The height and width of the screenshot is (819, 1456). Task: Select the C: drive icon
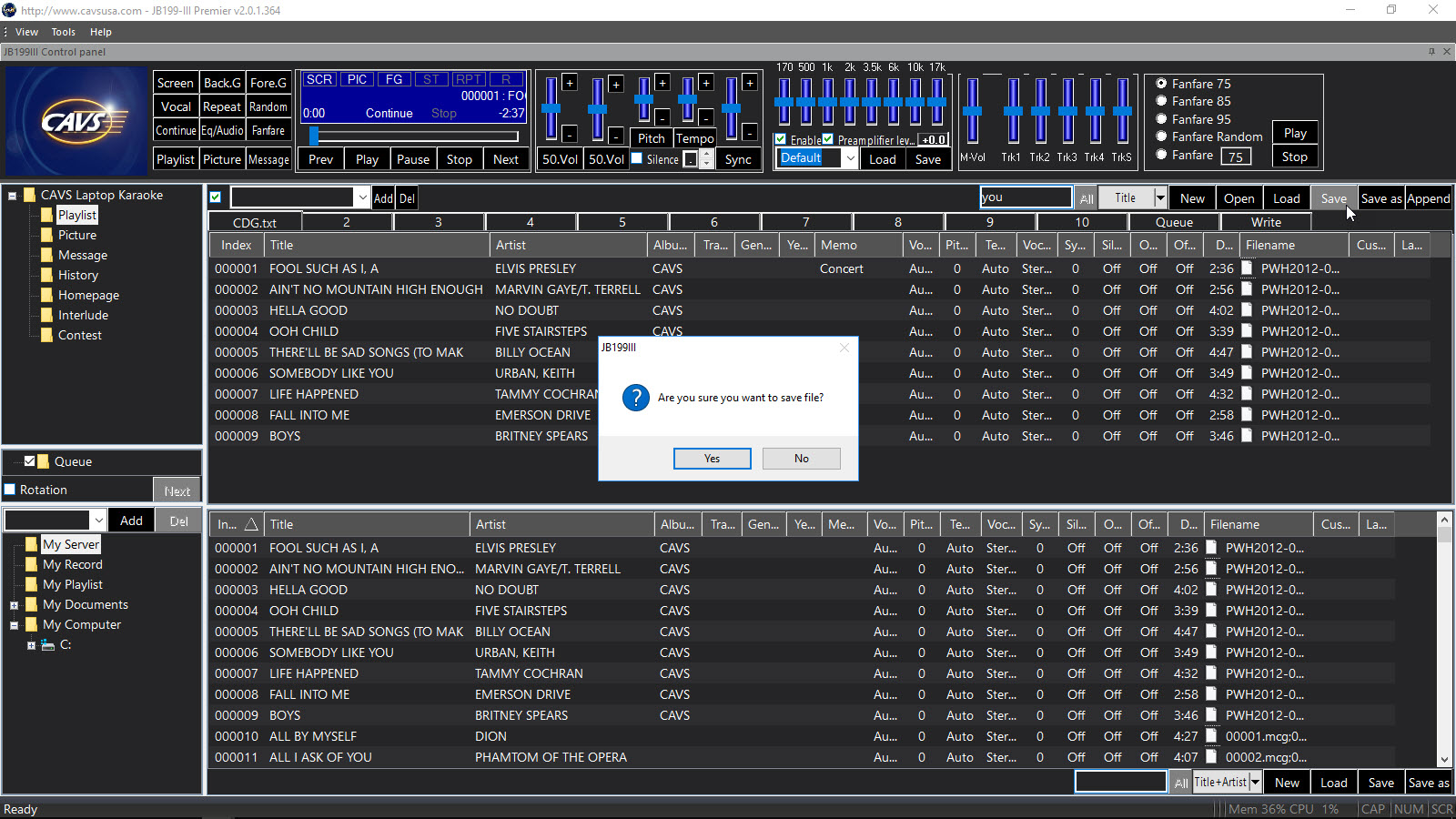point(47,645)
